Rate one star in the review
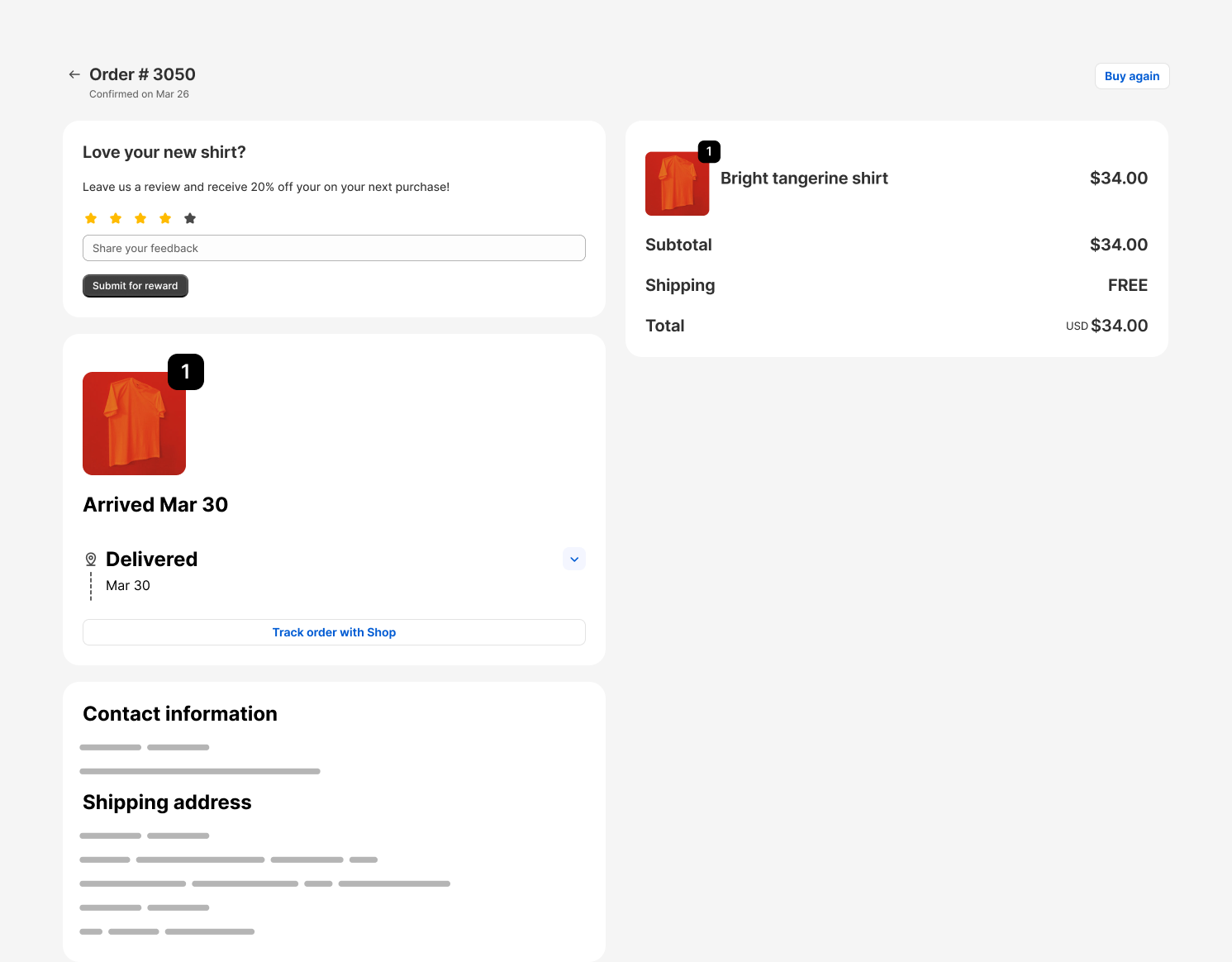This screenshot has height=962, width=1232. (x=91, y=218)
